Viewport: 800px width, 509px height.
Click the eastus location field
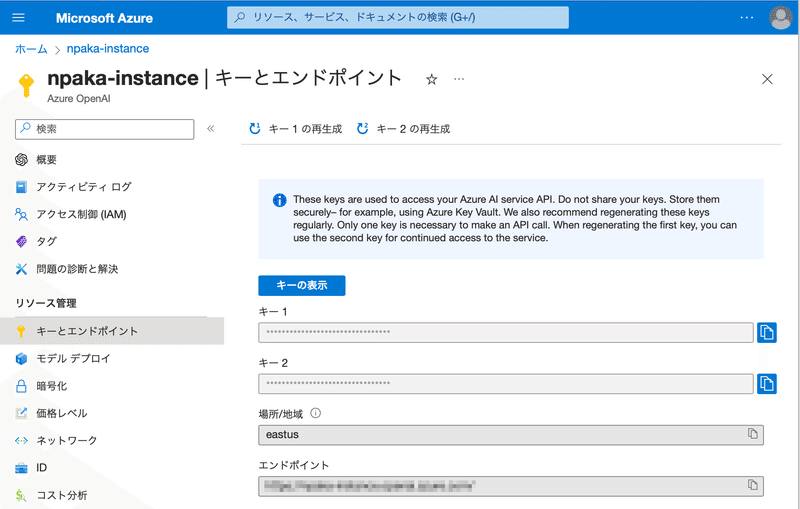click(511, 435)
